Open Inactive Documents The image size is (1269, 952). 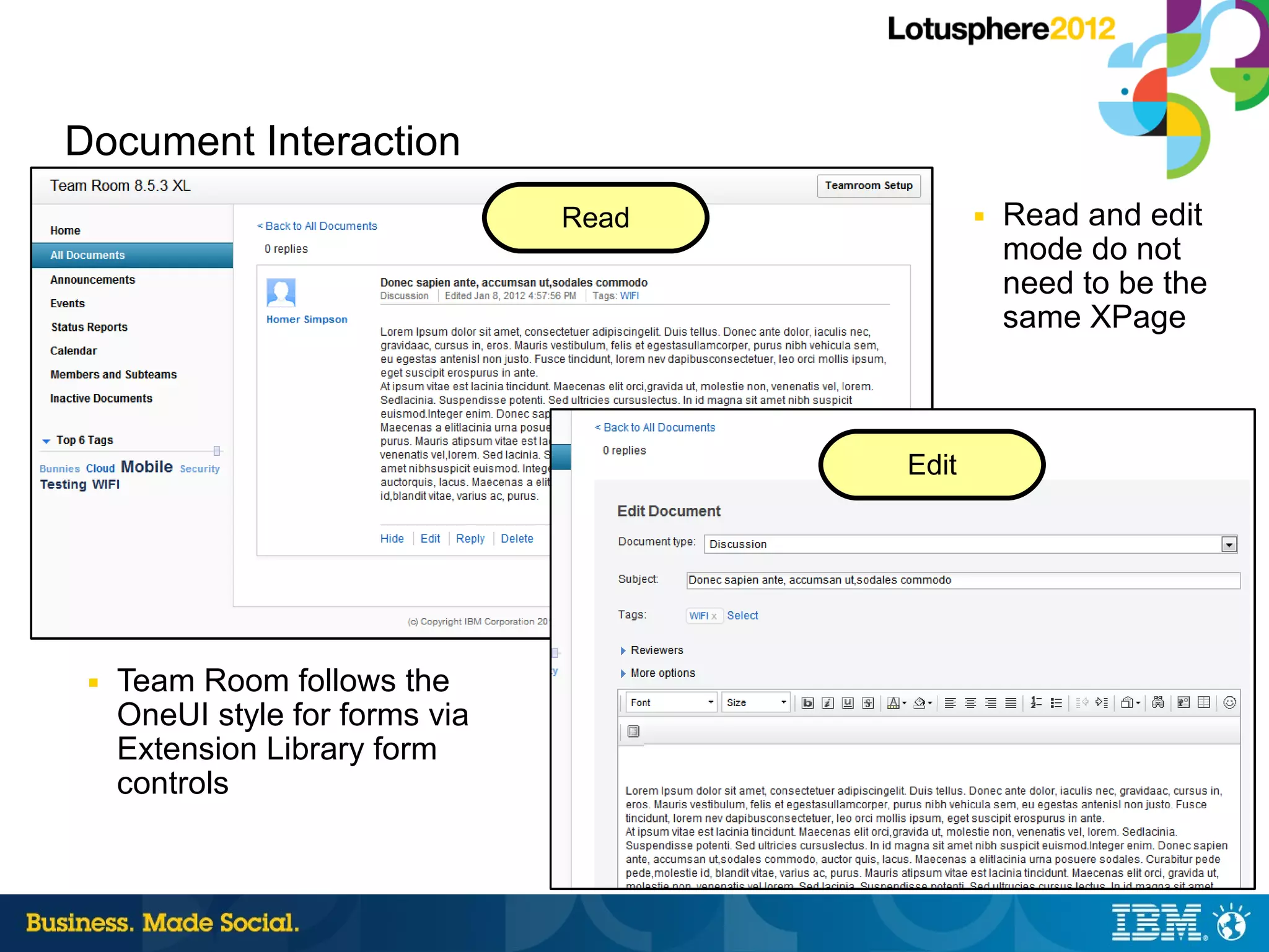(101, 398)
